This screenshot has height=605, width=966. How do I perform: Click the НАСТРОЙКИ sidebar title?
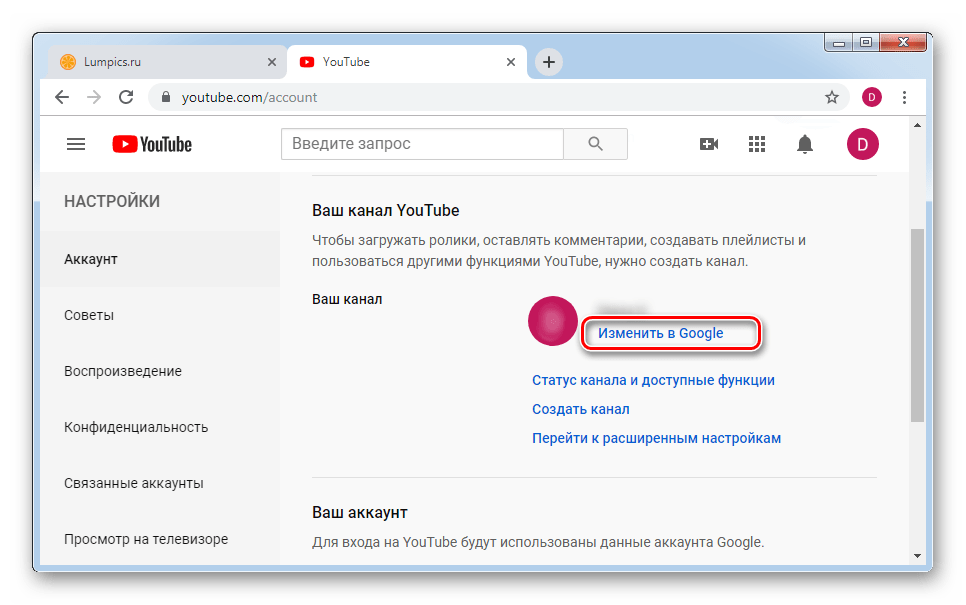[x=112, y=201]
